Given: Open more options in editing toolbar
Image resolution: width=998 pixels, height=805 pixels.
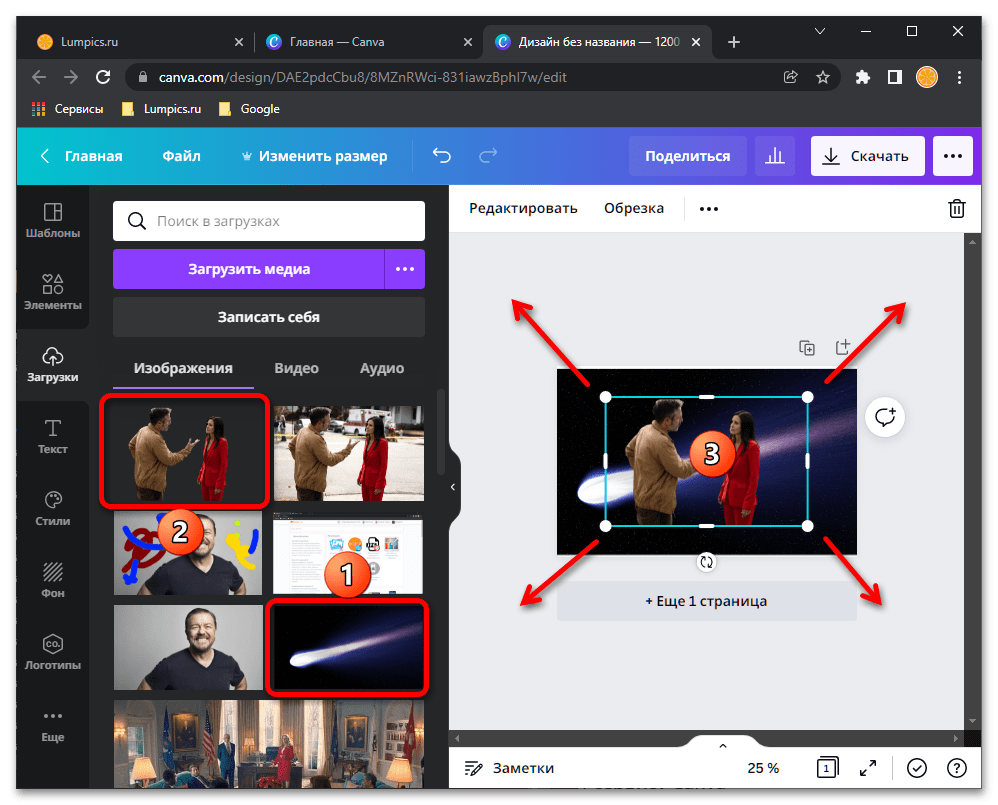Looking at the screenshot, I should click(709, 208).
